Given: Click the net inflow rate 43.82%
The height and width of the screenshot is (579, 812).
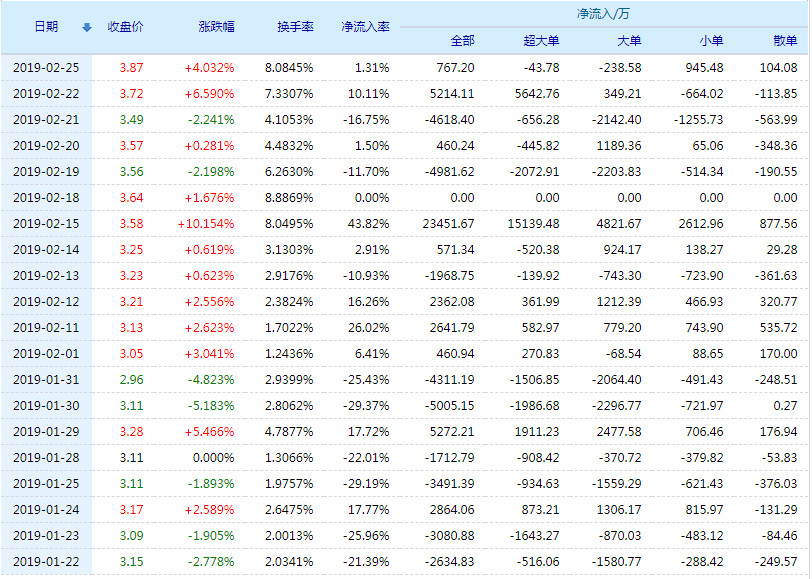Looking at the screenshot, I should (369, 224).
